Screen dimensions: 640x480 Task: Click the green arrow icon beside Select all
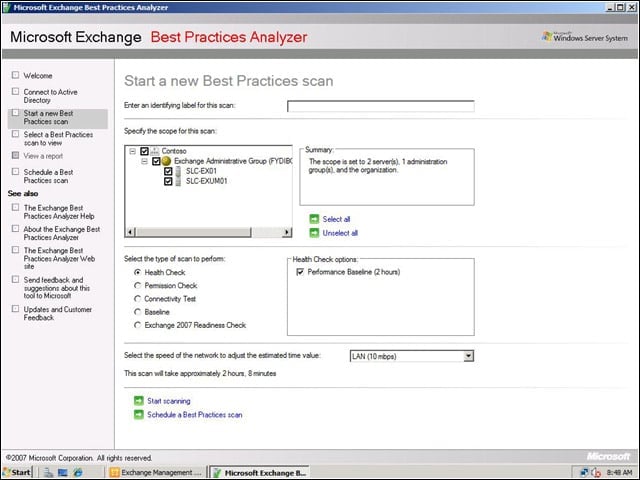(314, 219)
